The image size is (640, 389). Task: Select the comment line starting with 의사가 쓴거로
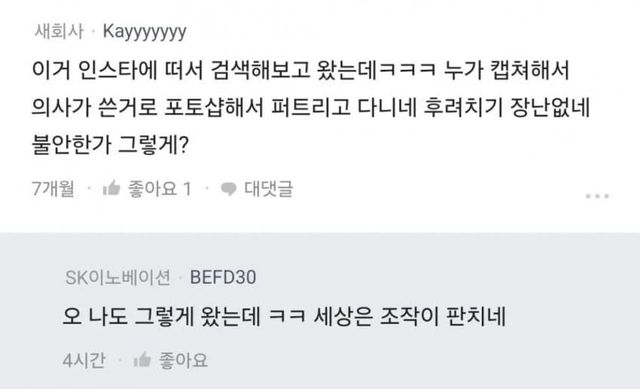pyautogui.click(x=311, y=107)
